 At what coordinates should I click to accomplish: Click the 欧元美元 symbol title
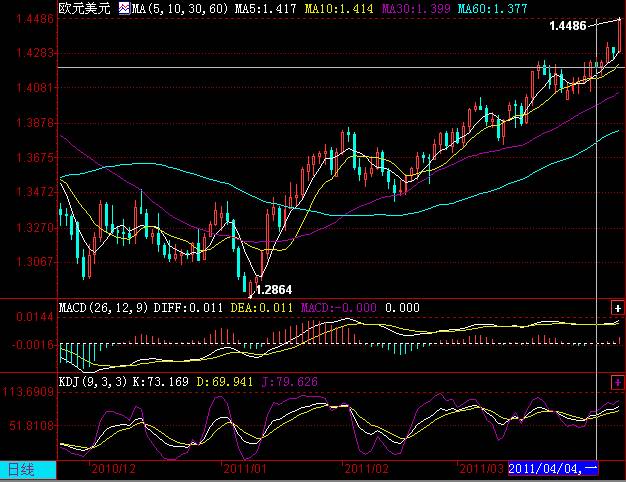click(x=84, y=8)
